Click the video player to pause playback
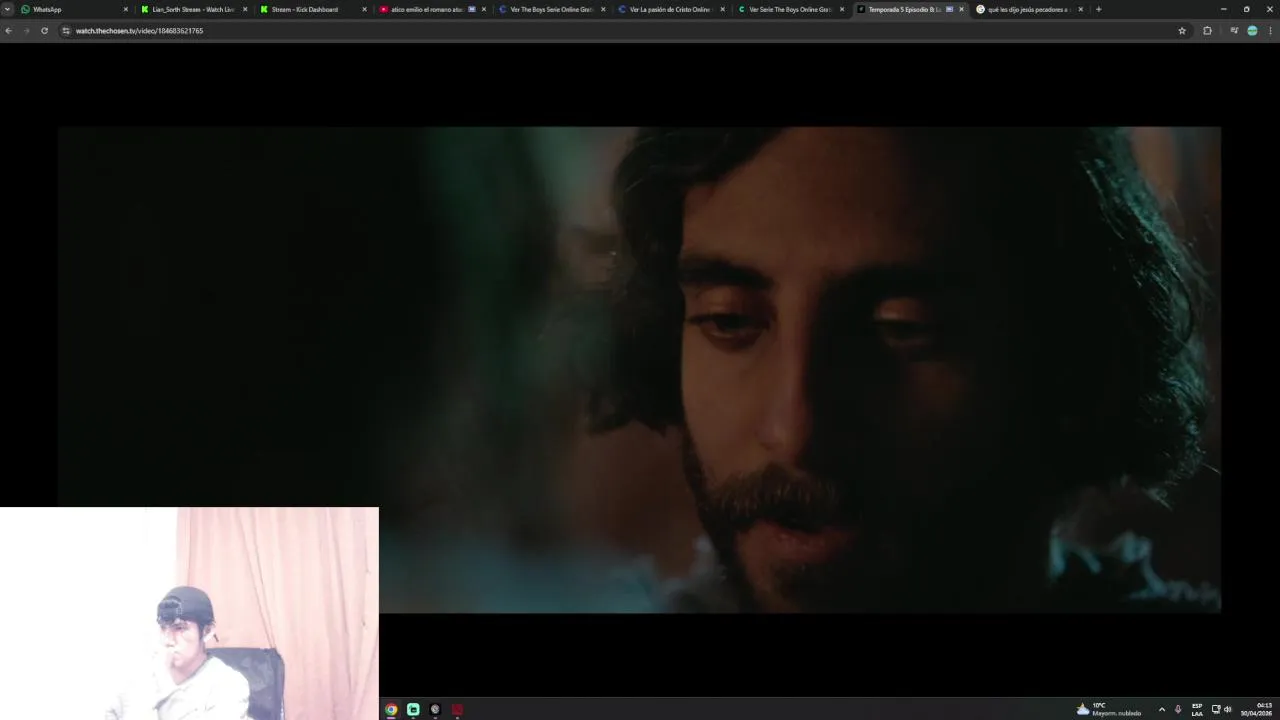Image resolution: width=1280 pixels, height=720 pixels. [639, 369]
